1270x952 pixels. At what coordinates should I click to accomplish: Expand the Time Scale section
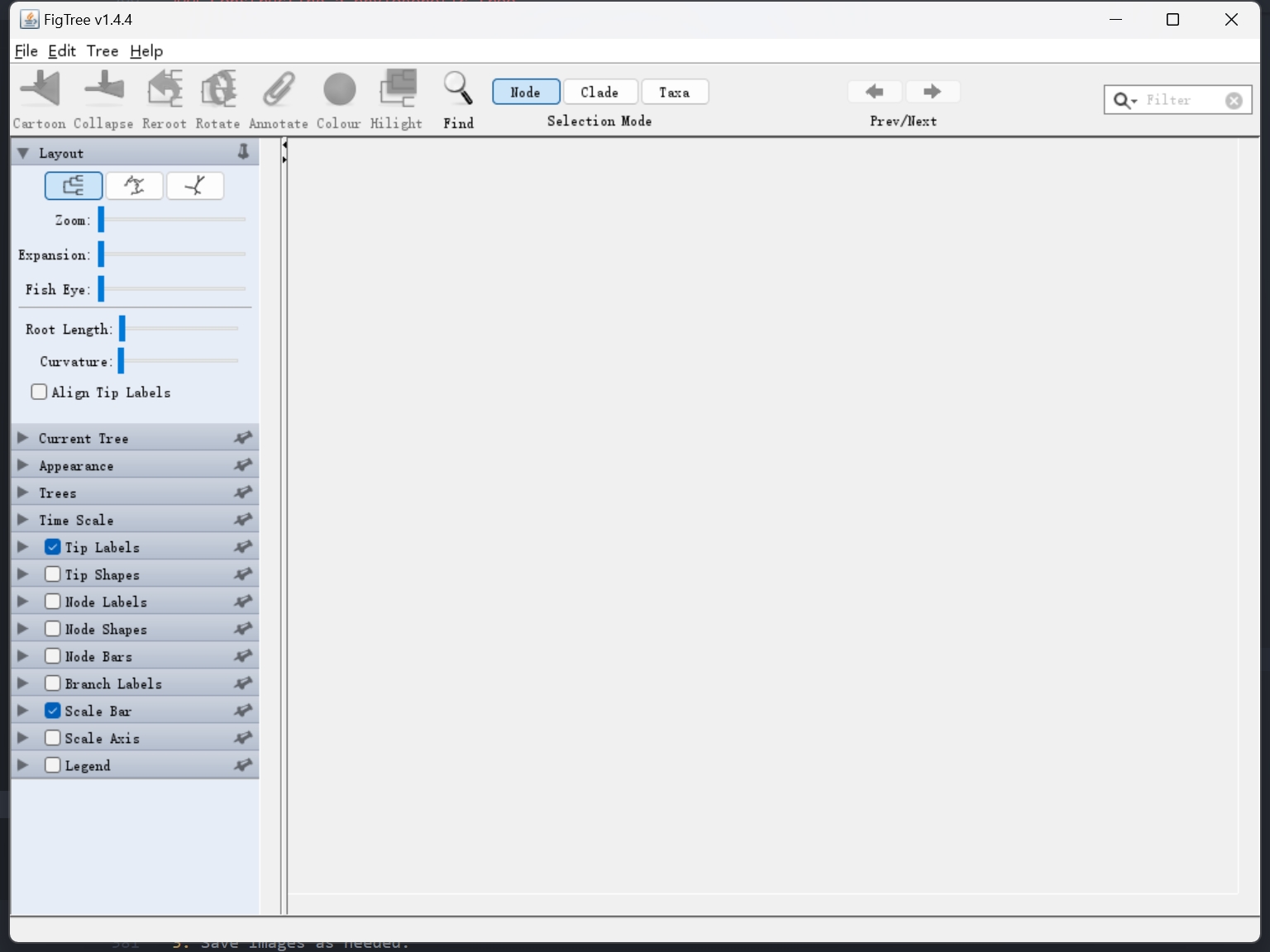point(23,520)
